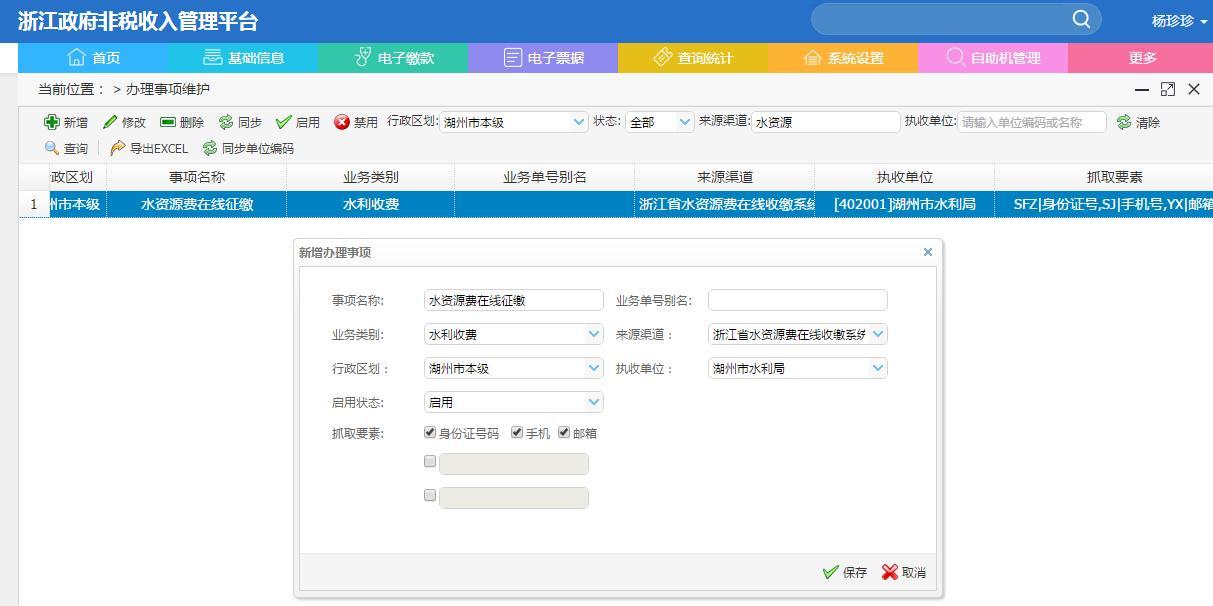The width and height of the screenshot is (1213, 606).
Task: Click 启用 enable toolbar button
Action: [298, 122]
